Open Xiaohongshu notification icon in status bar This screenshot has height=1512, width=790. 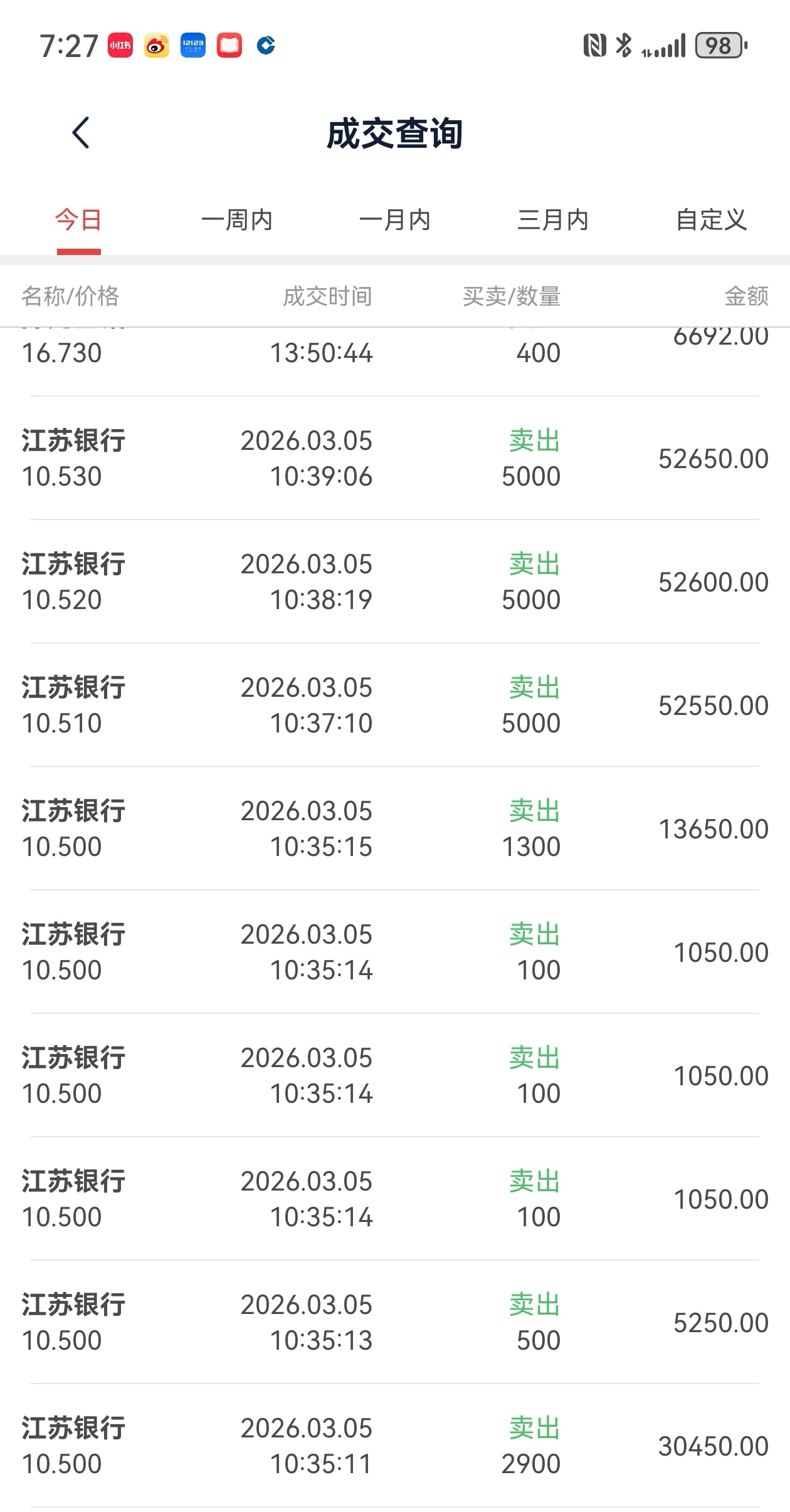pyautogui.click(x=120, y=46)
